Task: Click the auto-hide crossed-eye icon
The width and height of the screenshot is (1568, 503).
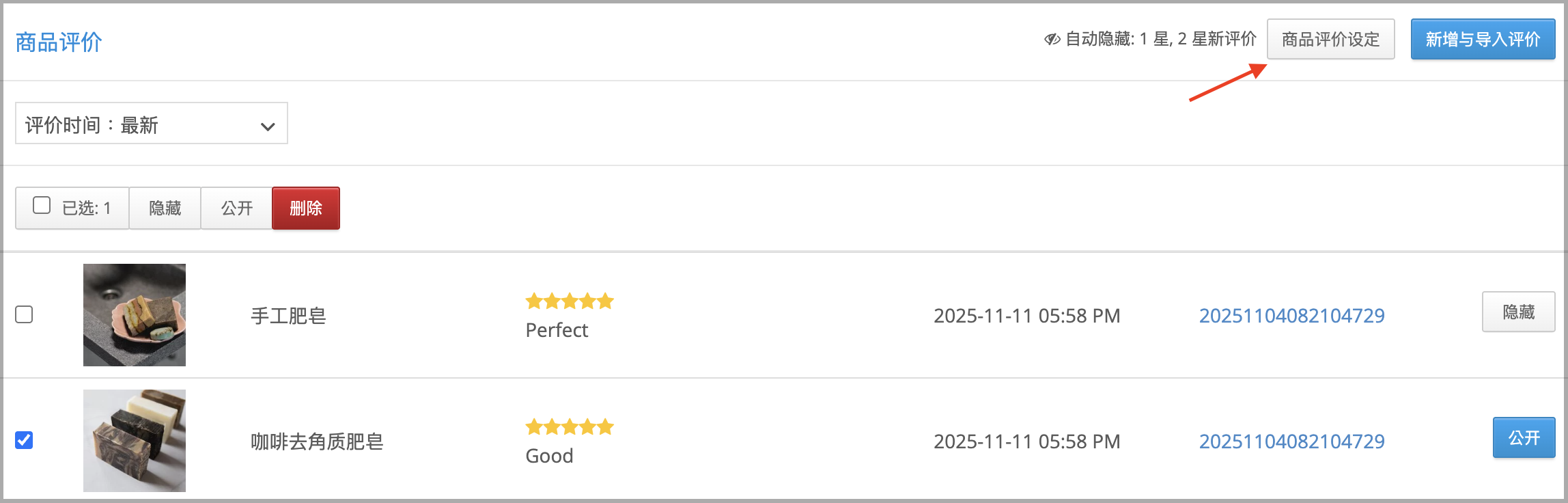Action: pos(1052,40)
